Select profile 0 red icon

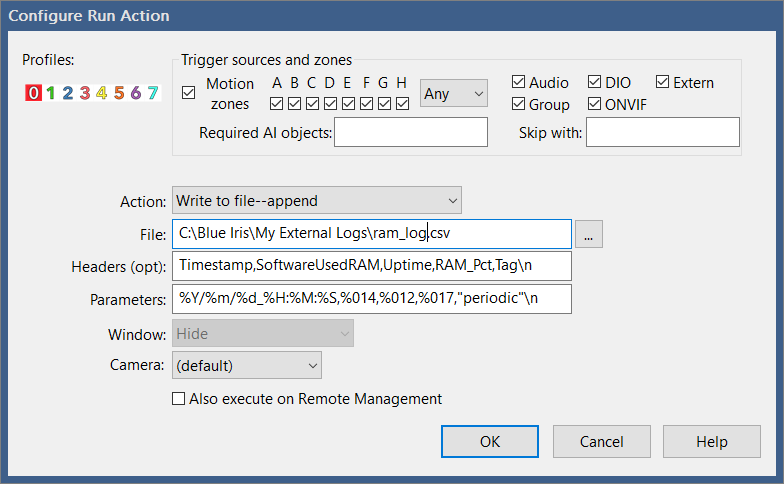(x=33, y=92)
